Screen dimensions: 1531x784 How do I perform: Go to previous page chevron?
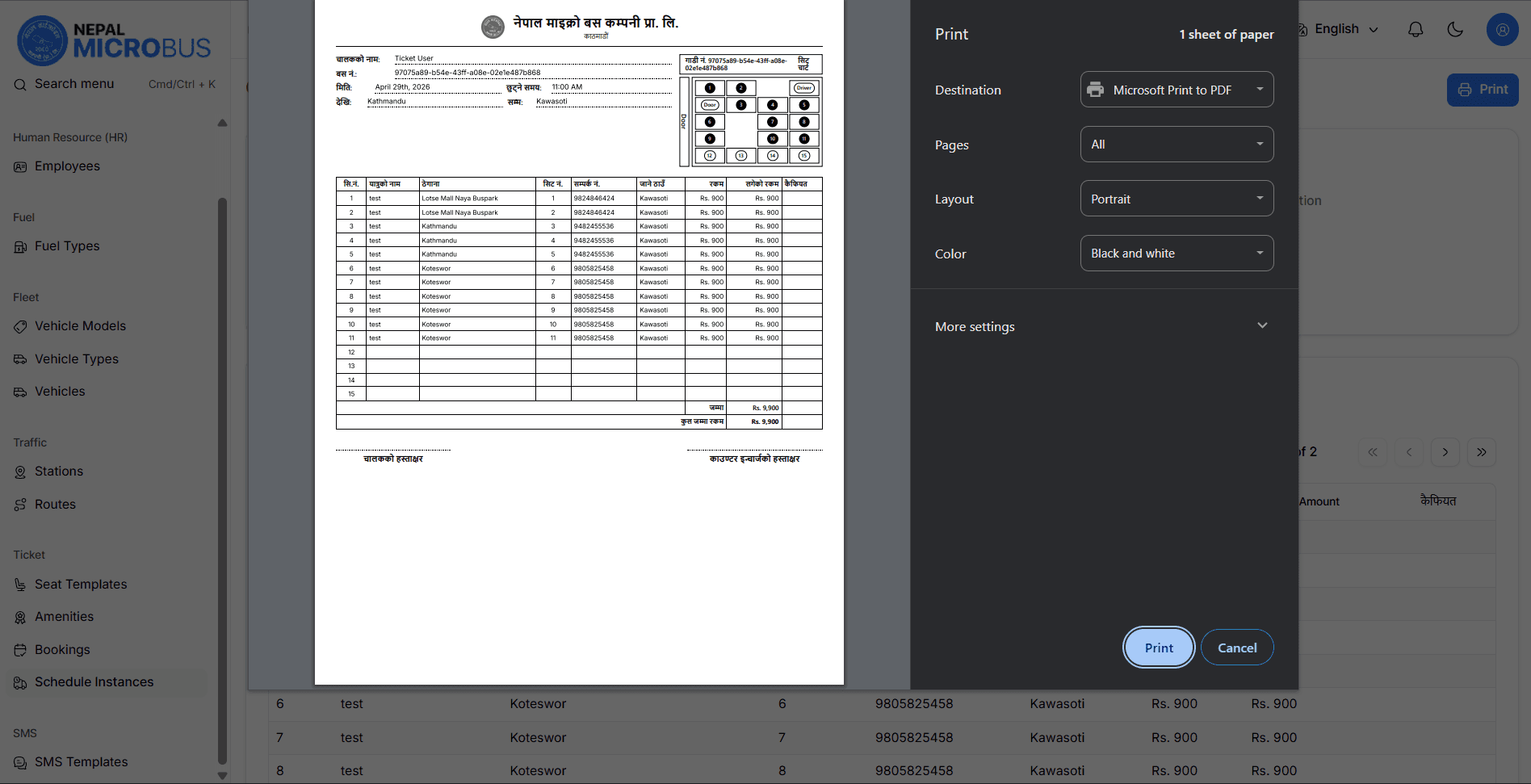(x=1409, y=452)
